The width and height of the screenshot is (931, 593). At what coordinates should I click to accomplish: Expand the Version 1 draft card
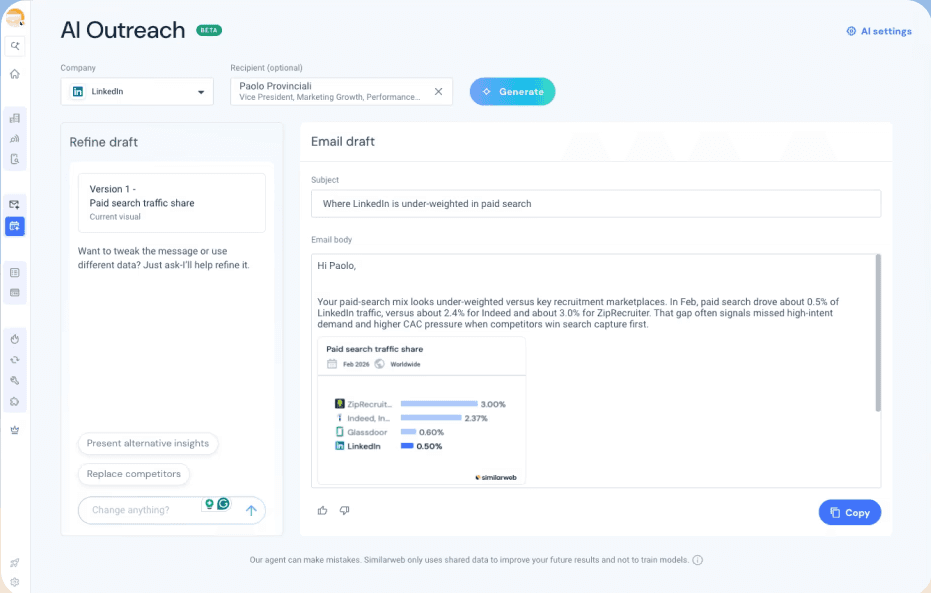coord(170,203)
